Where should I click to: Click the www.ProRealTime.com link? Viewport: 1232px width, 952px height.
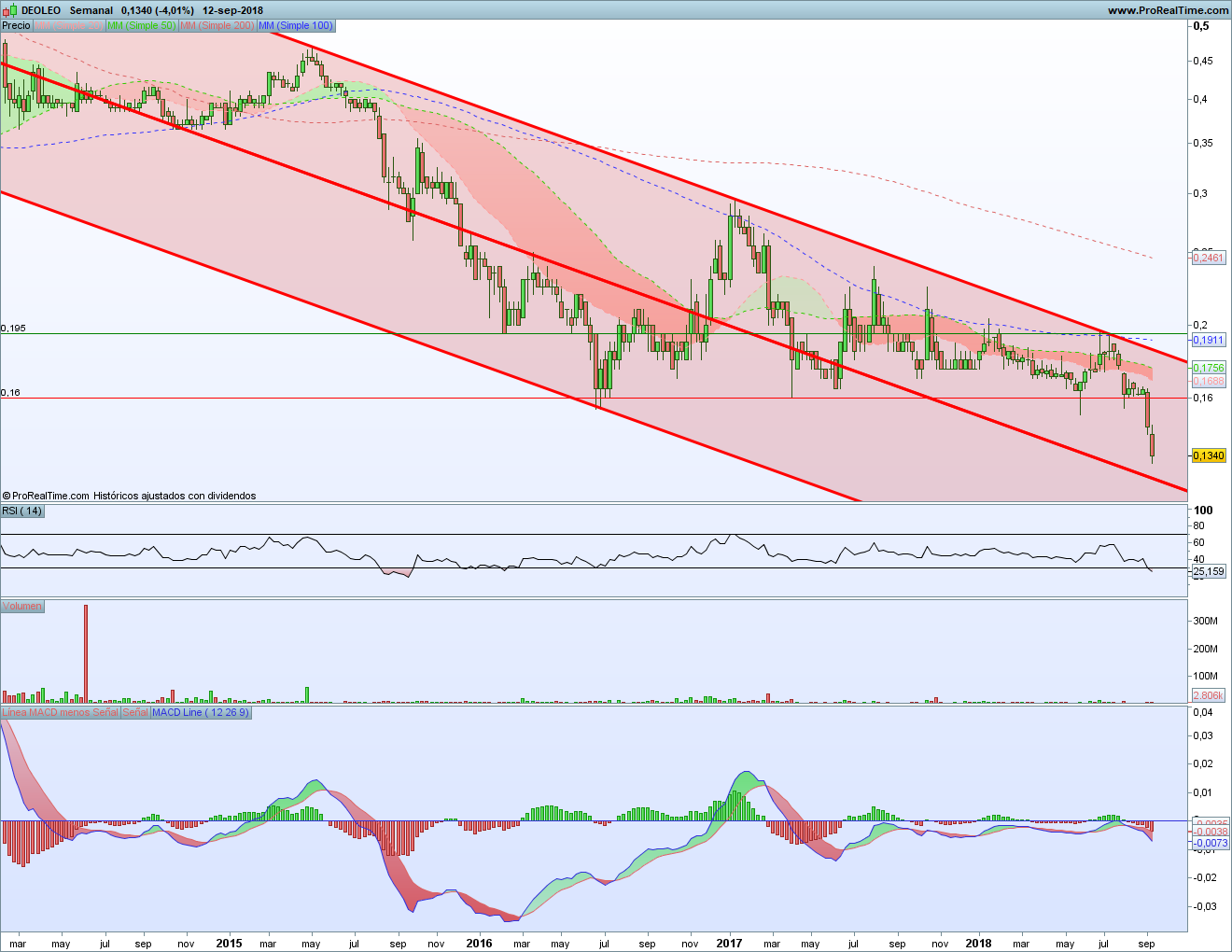point(1168,10)
